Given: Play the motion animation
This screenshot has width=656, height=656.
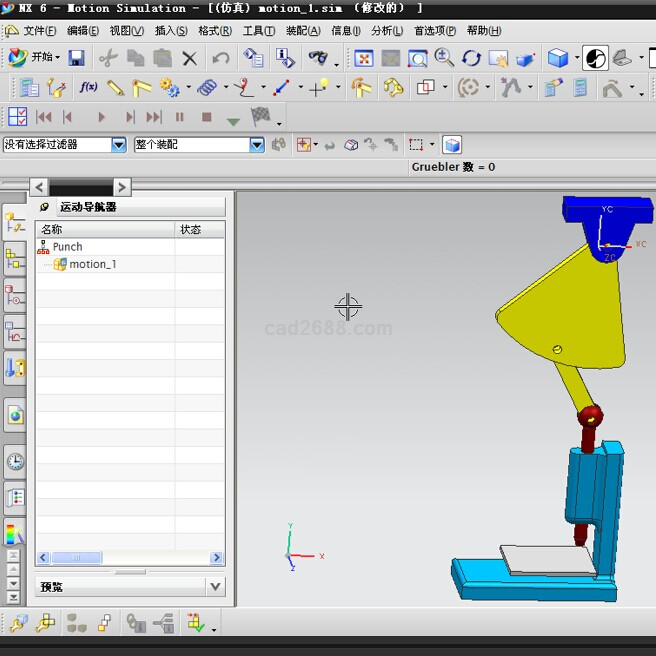Looking at the screenshot, I should (x=101, y=117).
